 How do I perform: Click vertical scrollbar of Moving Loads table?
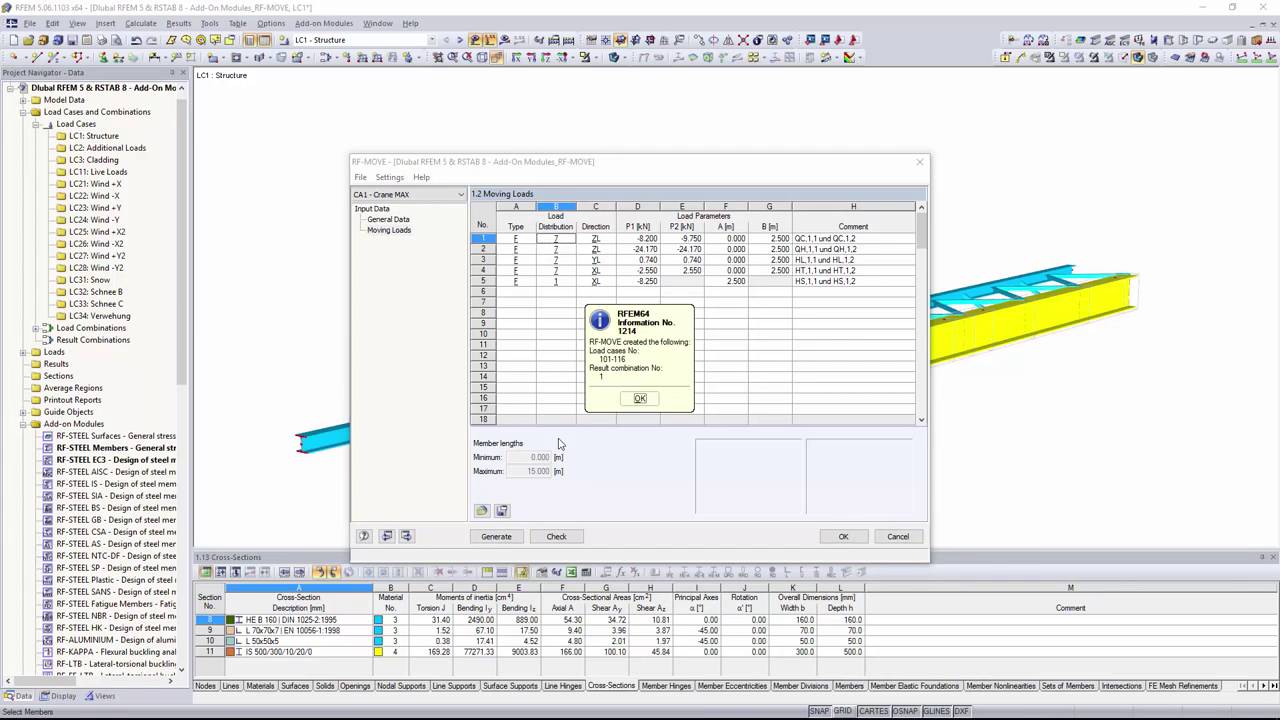tap(921, 313)
